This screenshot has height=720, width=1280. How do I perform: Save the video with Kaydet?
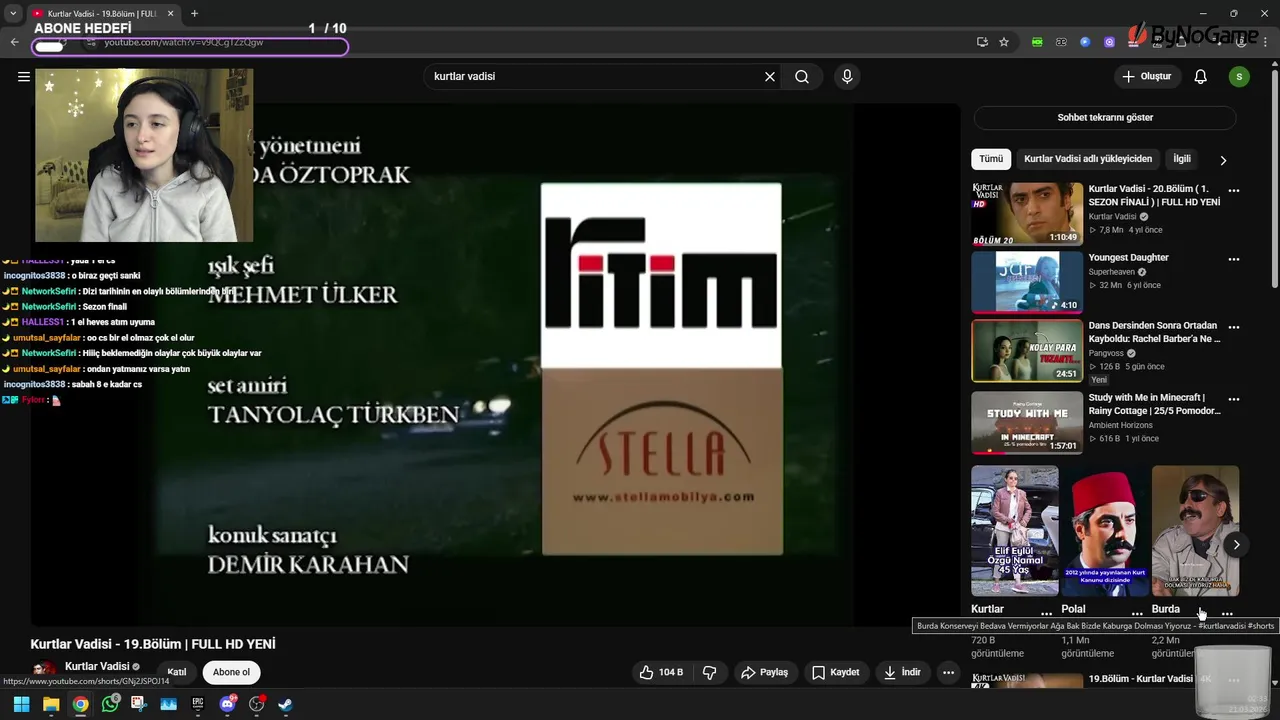coord(835,672)
